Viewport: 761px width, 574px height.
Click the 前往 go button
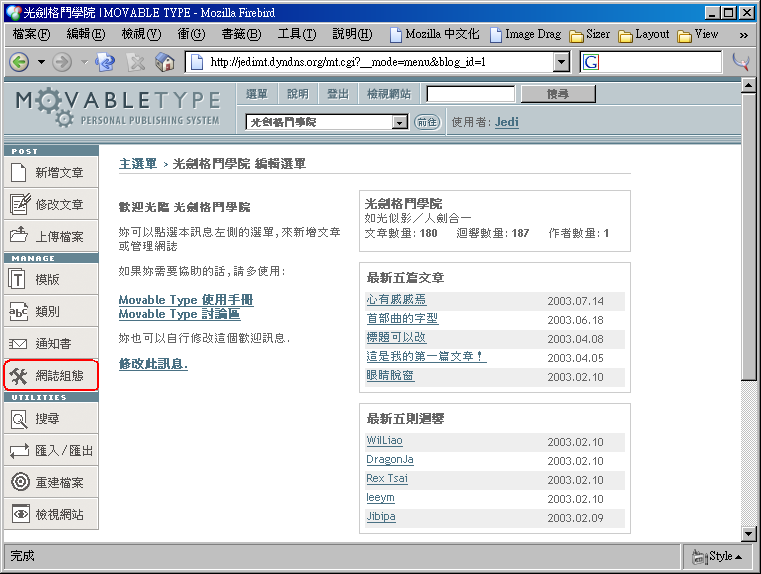pos(427,122)
